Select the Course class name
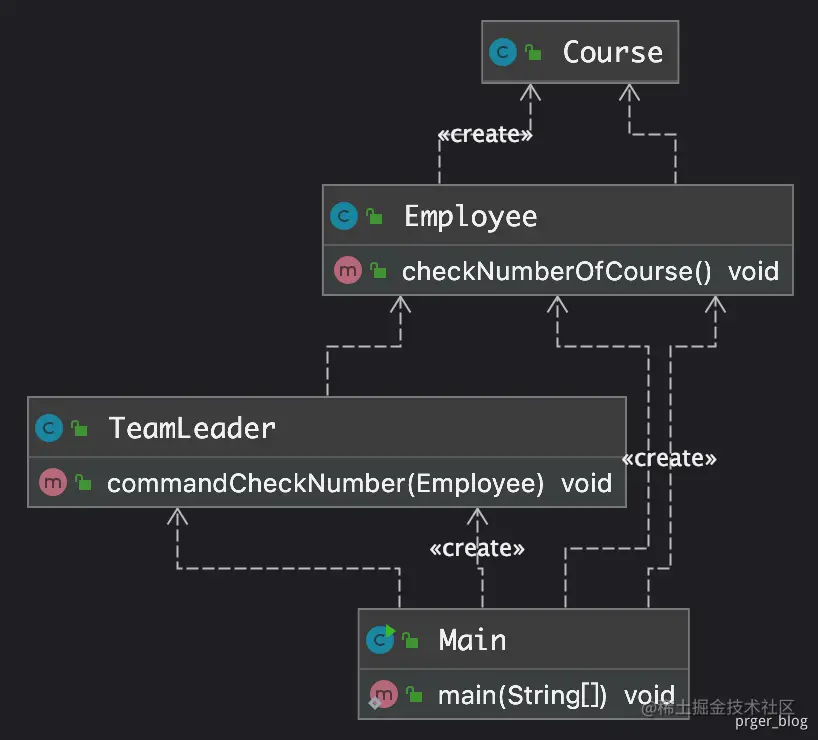Image resolution: width=818 pixels, height=740 pixels. [x=612, y=52]
